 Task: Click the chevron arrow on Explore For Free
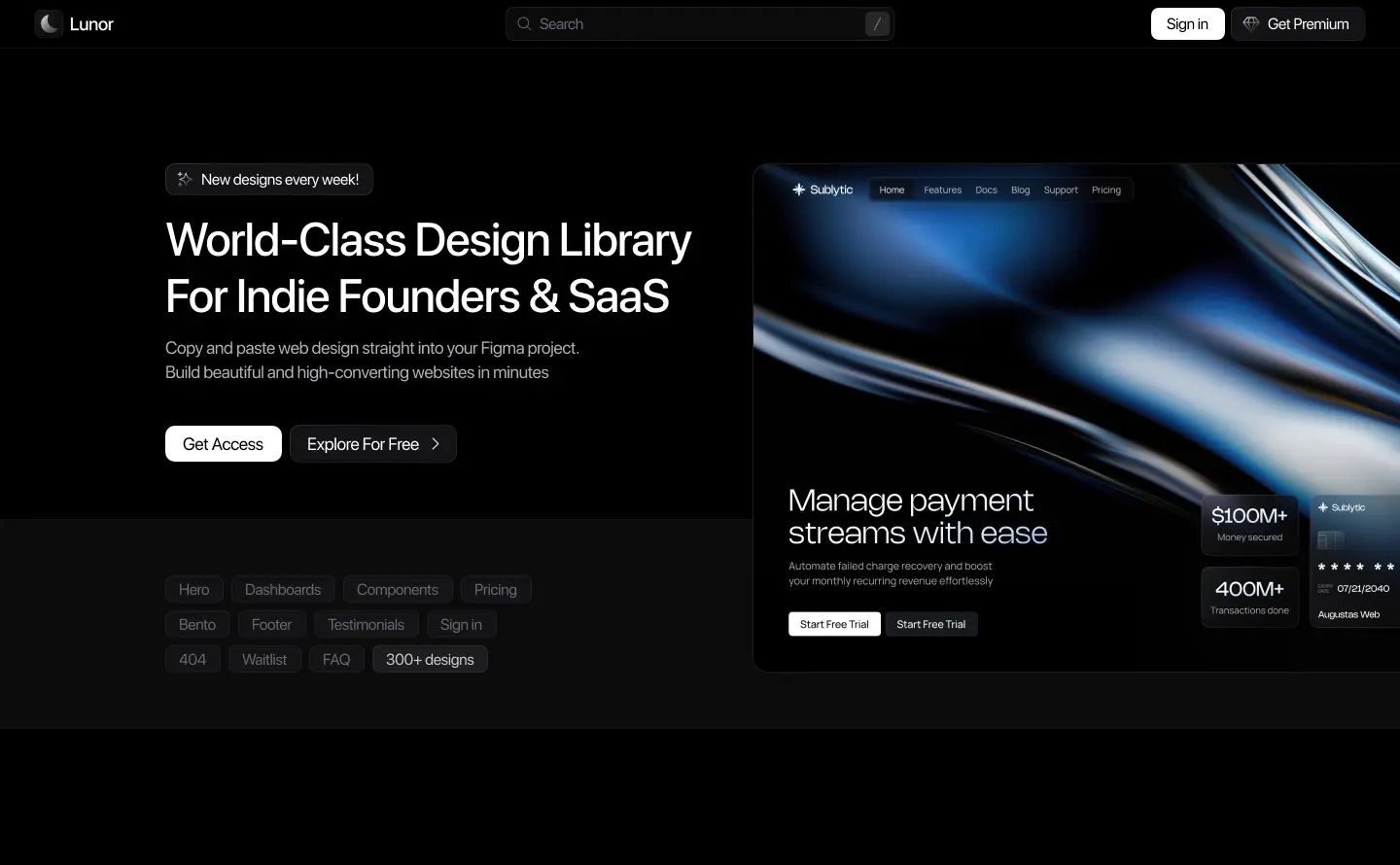pos(436,444)
